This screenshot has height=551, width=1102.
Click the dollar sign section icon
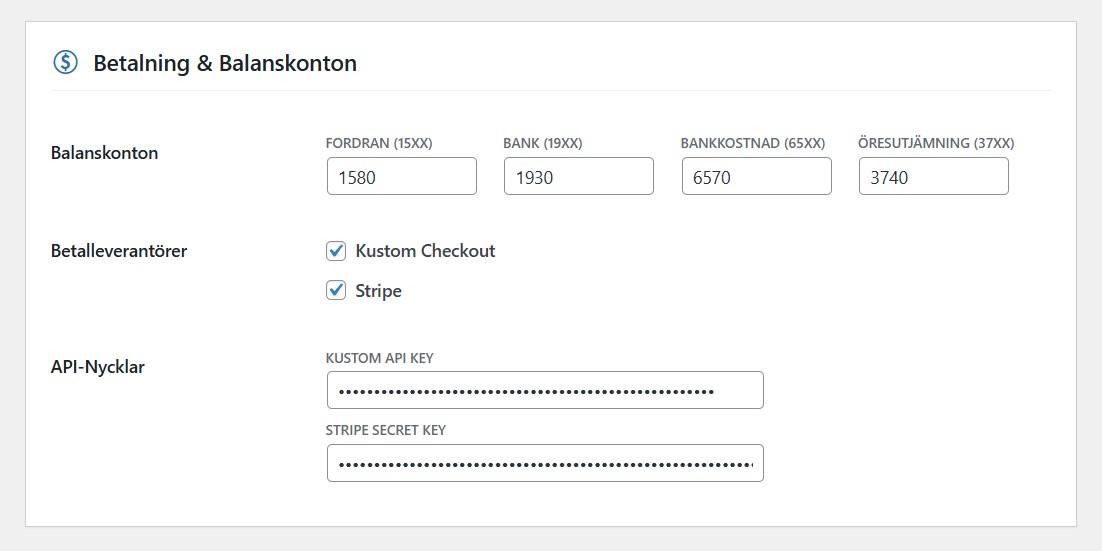(65, 63)
